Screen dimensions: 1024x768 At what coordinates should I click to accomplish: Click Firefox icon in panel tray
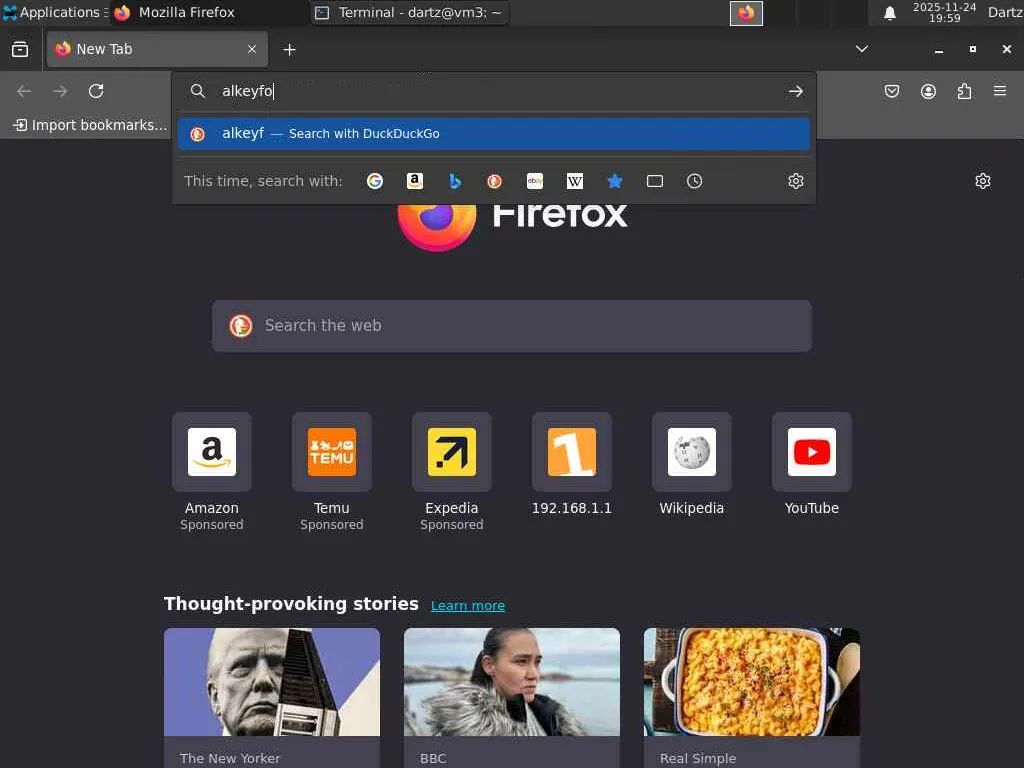click(746, 13)
